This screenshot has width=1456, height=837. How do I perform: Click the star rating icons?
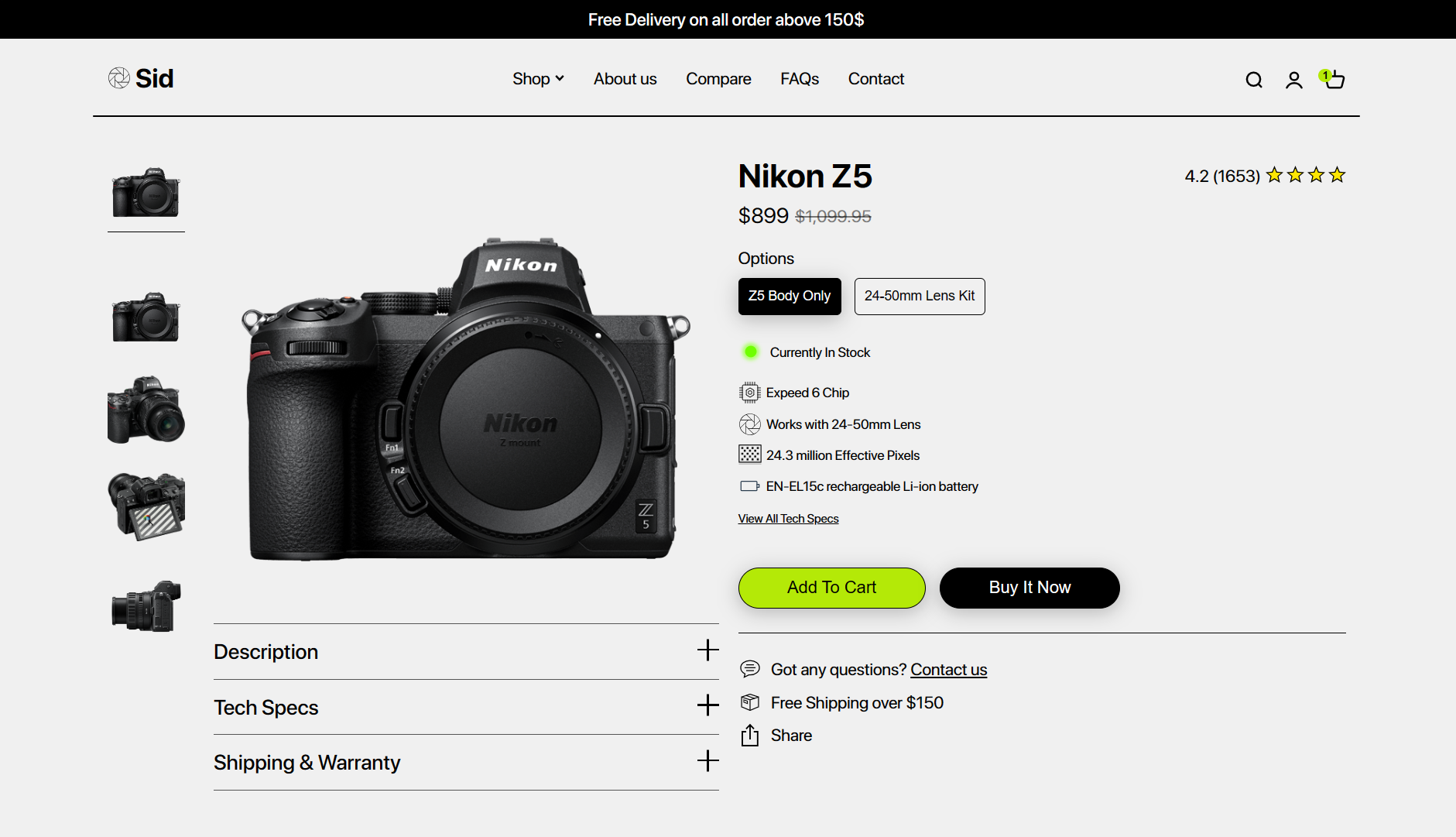(1306, 176)
